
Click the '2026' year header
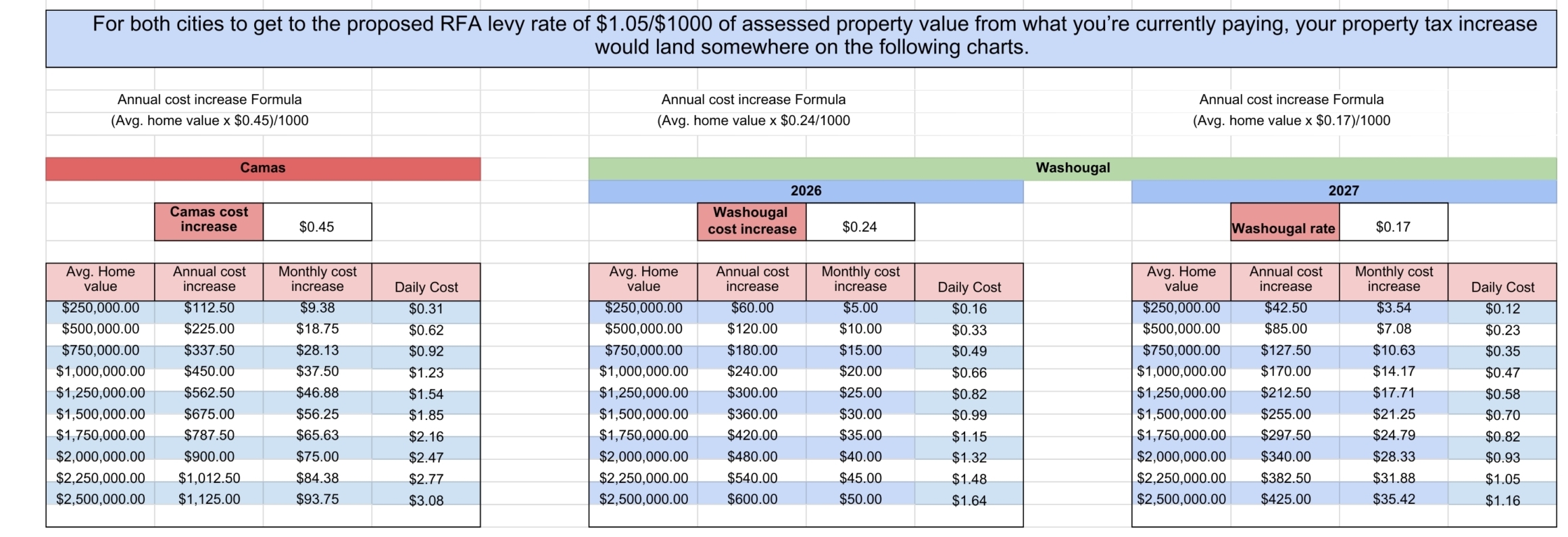(x=806, y=191)
